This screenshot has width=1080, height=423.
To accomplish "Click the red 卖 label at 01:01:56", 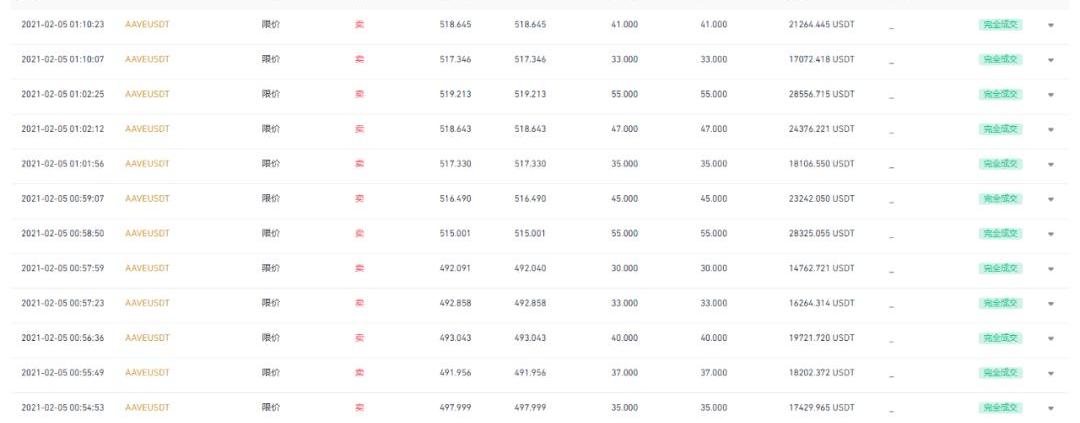I will coord(359,163).
